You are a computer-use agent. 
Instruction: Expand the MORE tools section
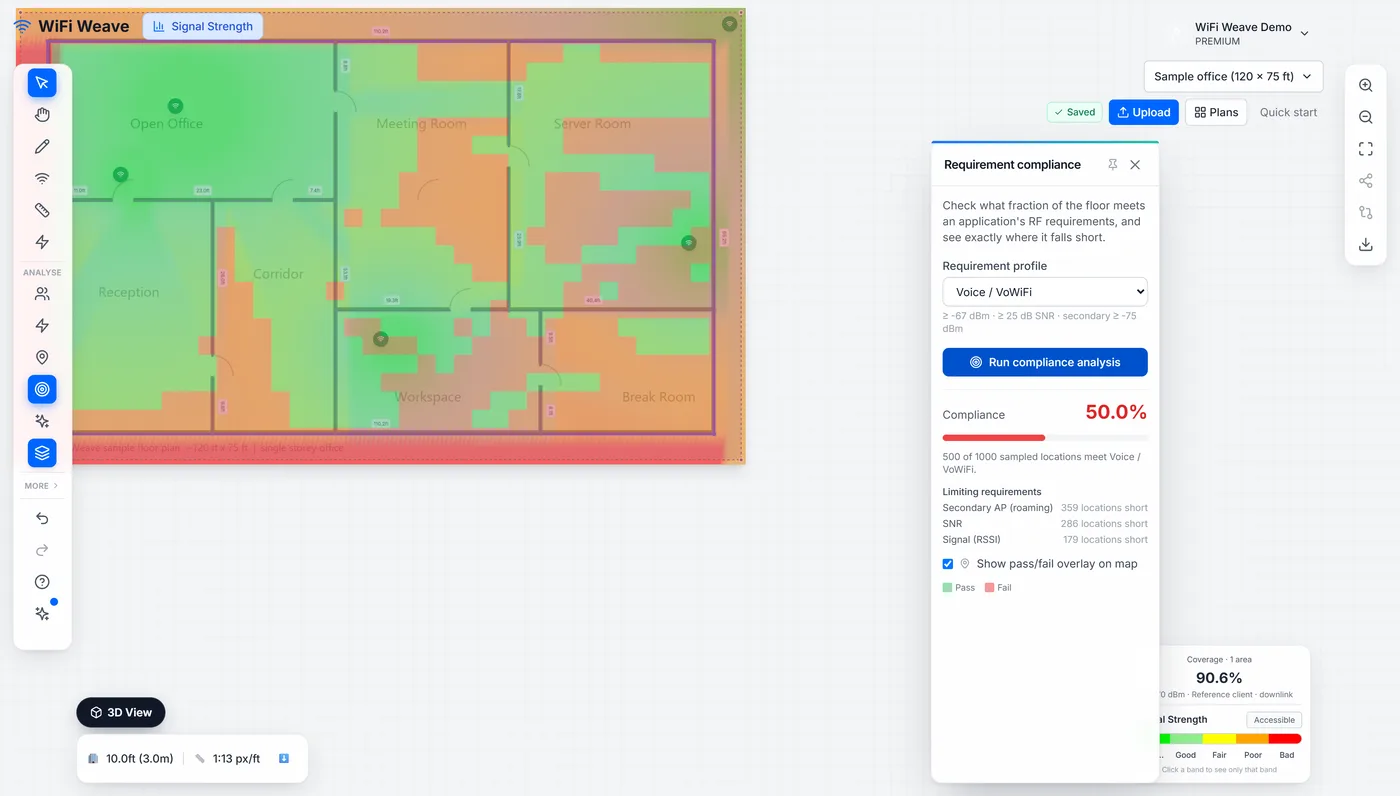(x=42, y=486)
